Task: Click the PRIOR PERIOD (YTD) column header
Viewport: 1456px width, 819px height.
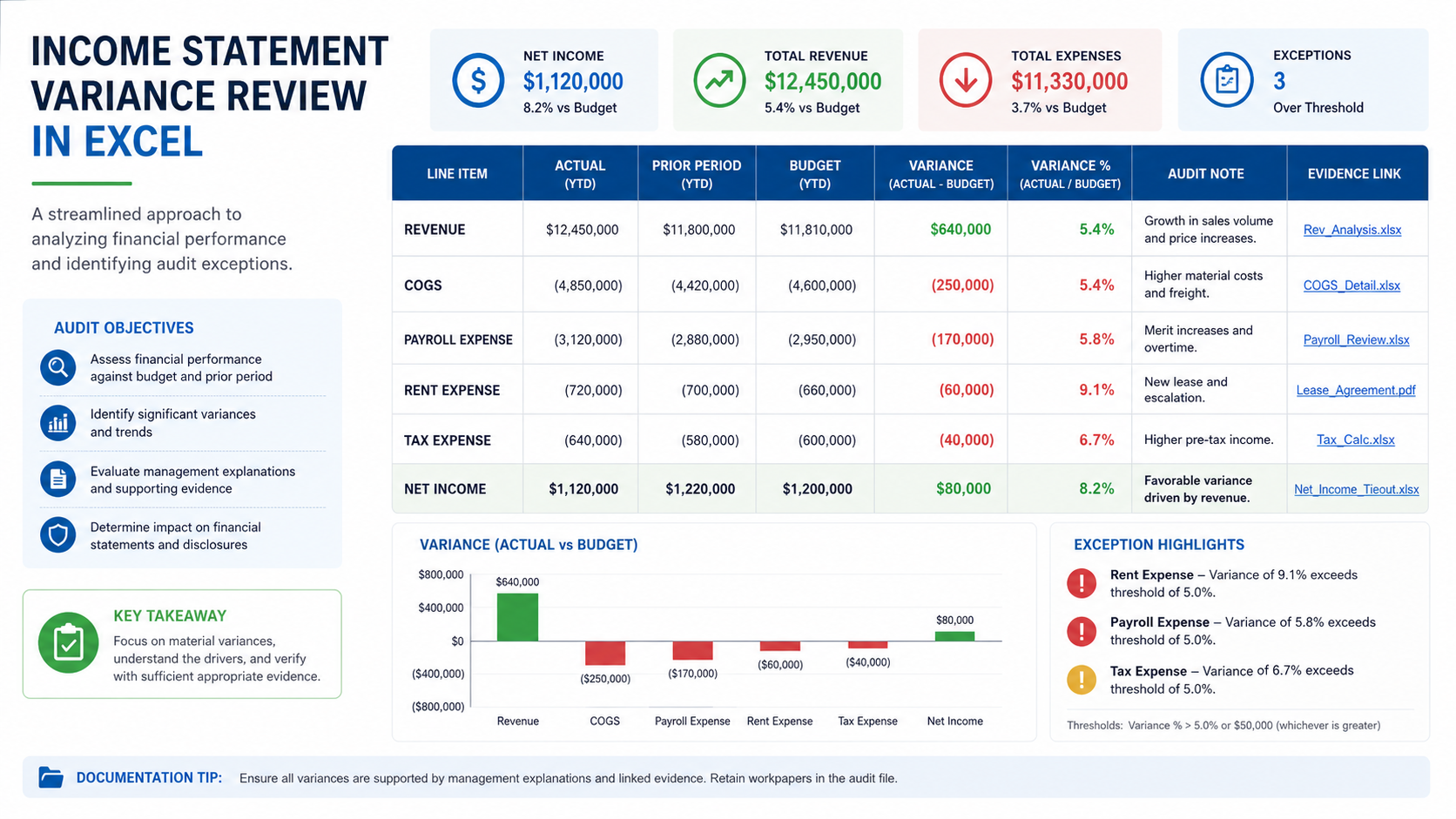Action: pos(697,174)
